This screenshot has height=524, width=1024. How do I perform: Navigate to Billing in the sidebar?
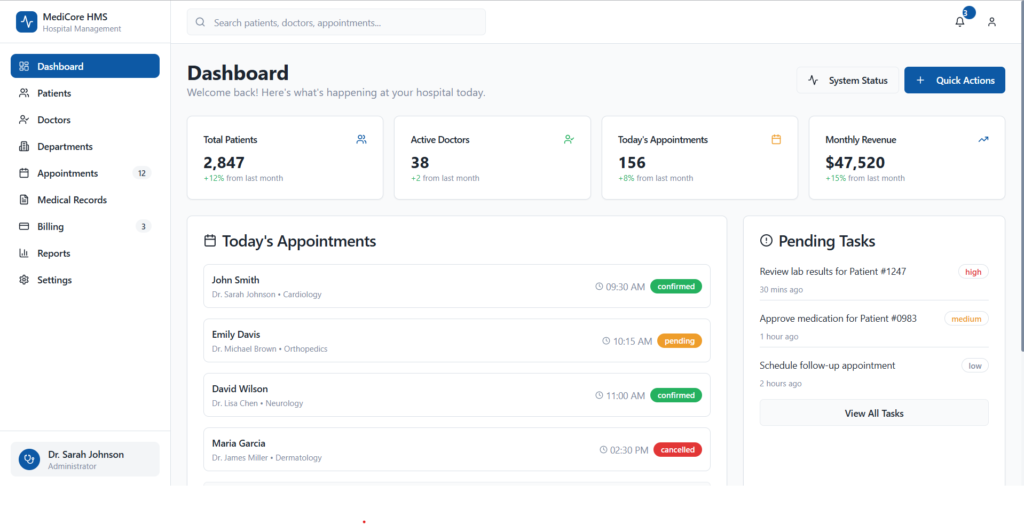(x=50, y=227)
